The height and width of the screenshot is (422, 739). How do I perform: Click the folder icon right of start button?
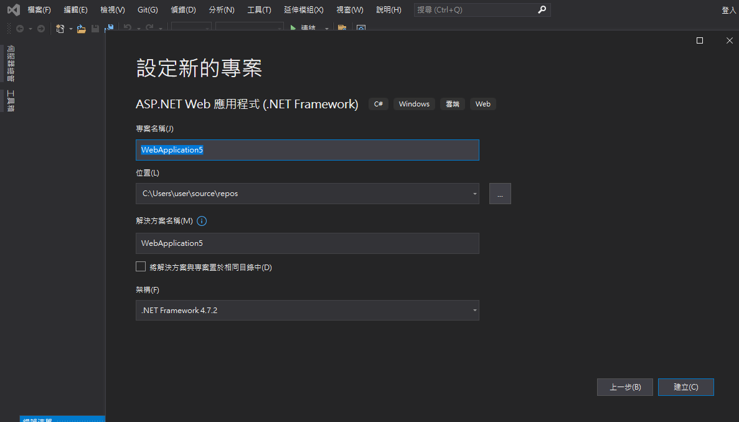pyautogui.click(x=342, y=28)
